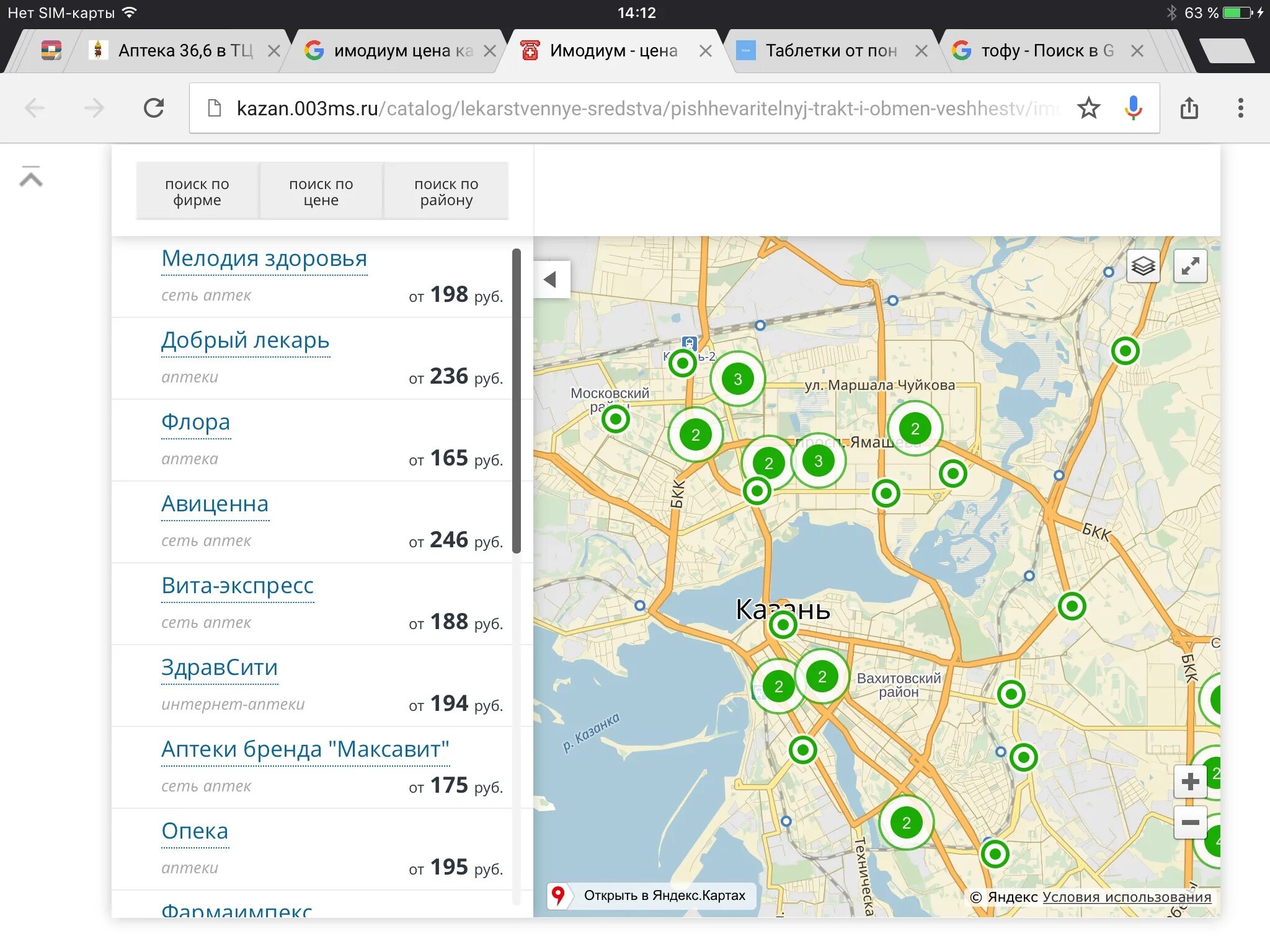Go forward with the browser forward arrow
Screen dimensions: 1270x952
click(94, 108)
